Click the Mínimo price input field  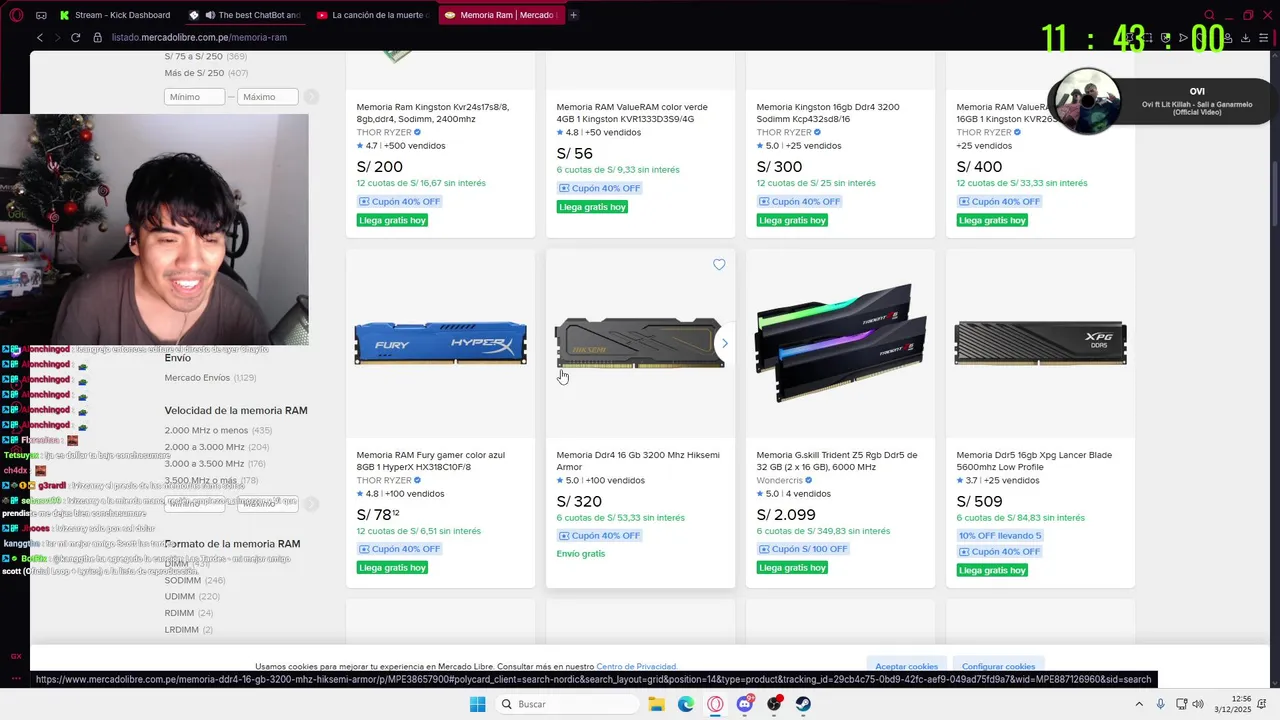[x=195, y=97]
